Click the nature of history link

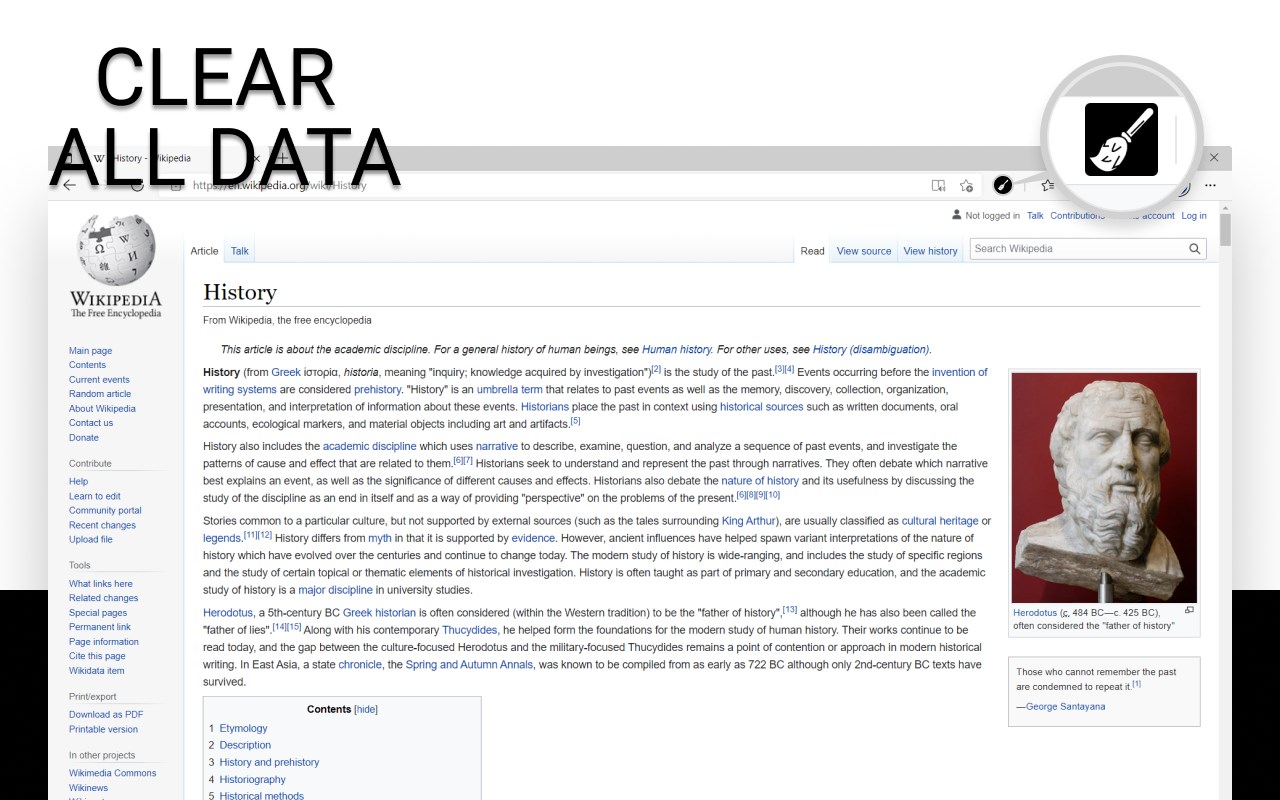(x=760, y=481)
